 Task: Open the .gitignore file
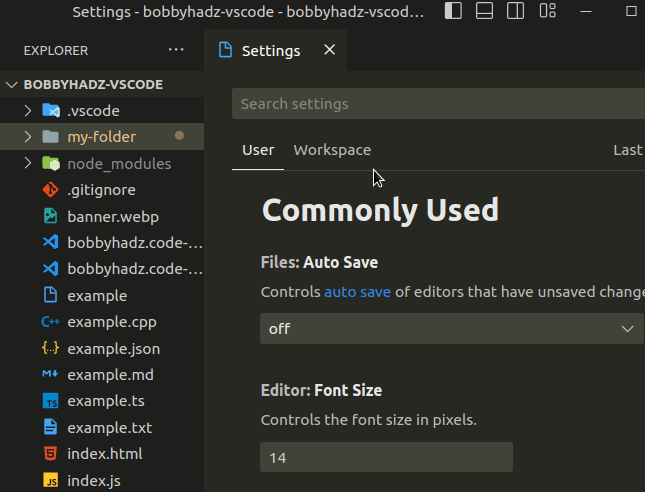102,190
